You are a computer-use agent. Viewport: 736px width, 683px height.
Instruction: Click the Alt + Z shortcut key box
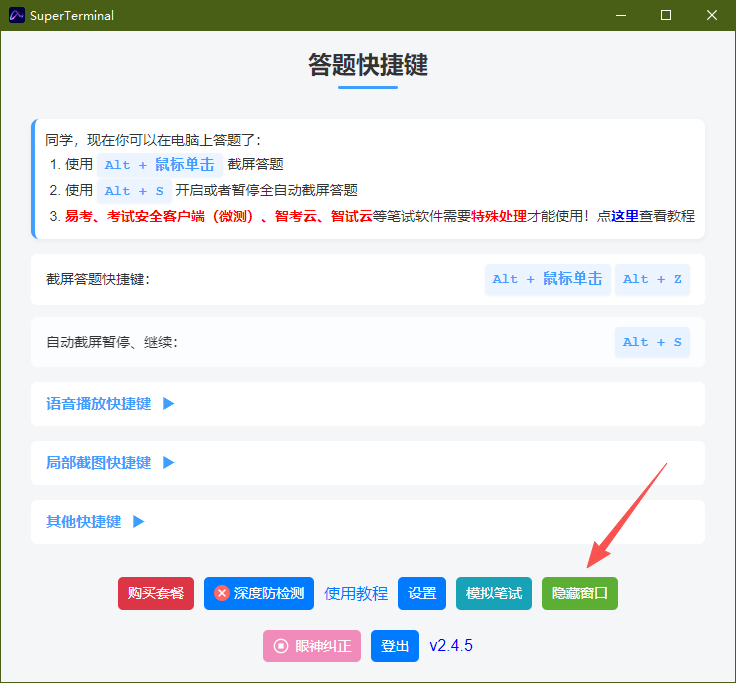tap(652, 279)
